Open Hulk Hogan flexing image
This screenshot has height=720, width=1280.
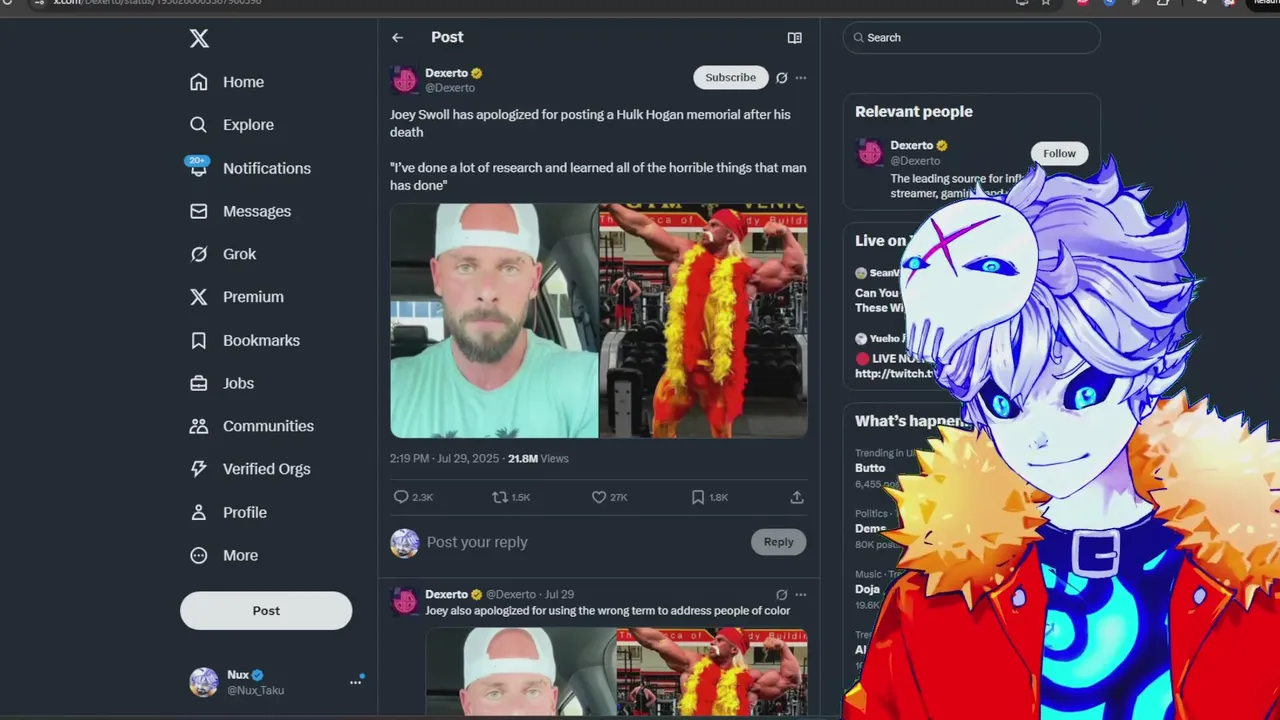[703, 321]
